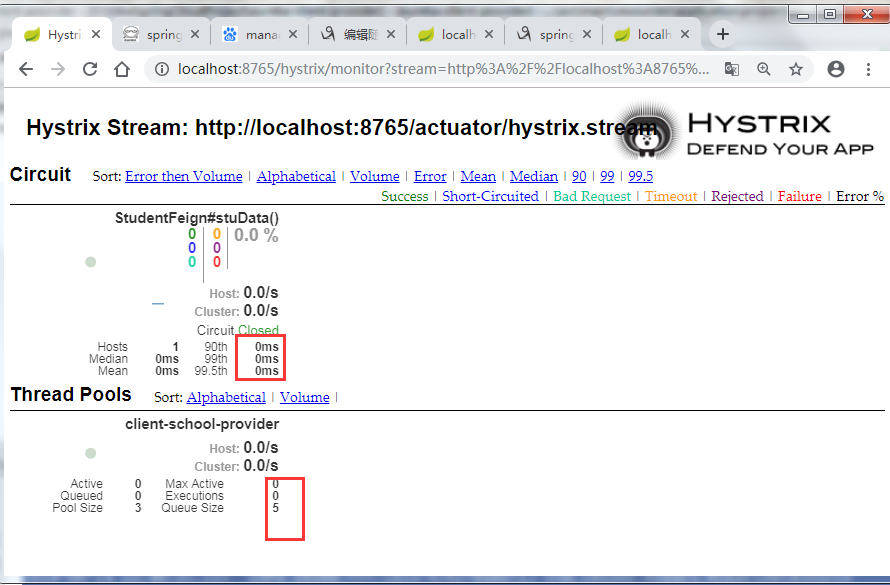Sort circuits by Mean
The height and width of the screenshot is (585, 890).
[x=478, y=176]
